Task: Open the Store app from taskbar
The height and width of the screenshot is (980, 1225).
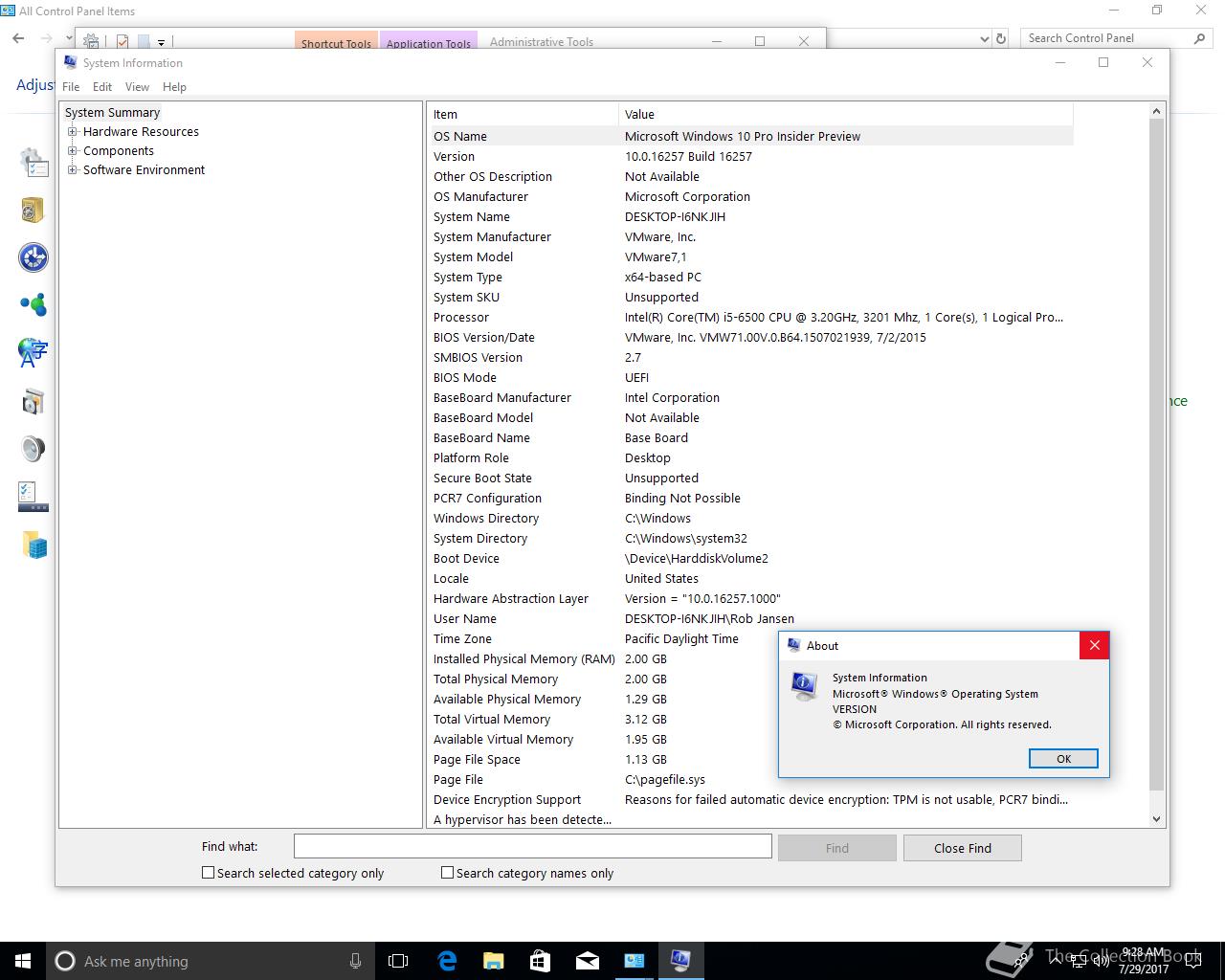Action: point(540,961)
